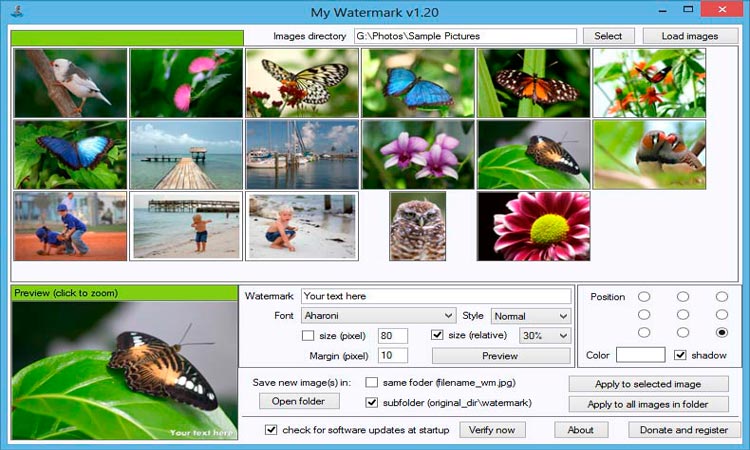750x450 pixels.
Task: Set position to middle-right radio button
Action: (722, 315)
